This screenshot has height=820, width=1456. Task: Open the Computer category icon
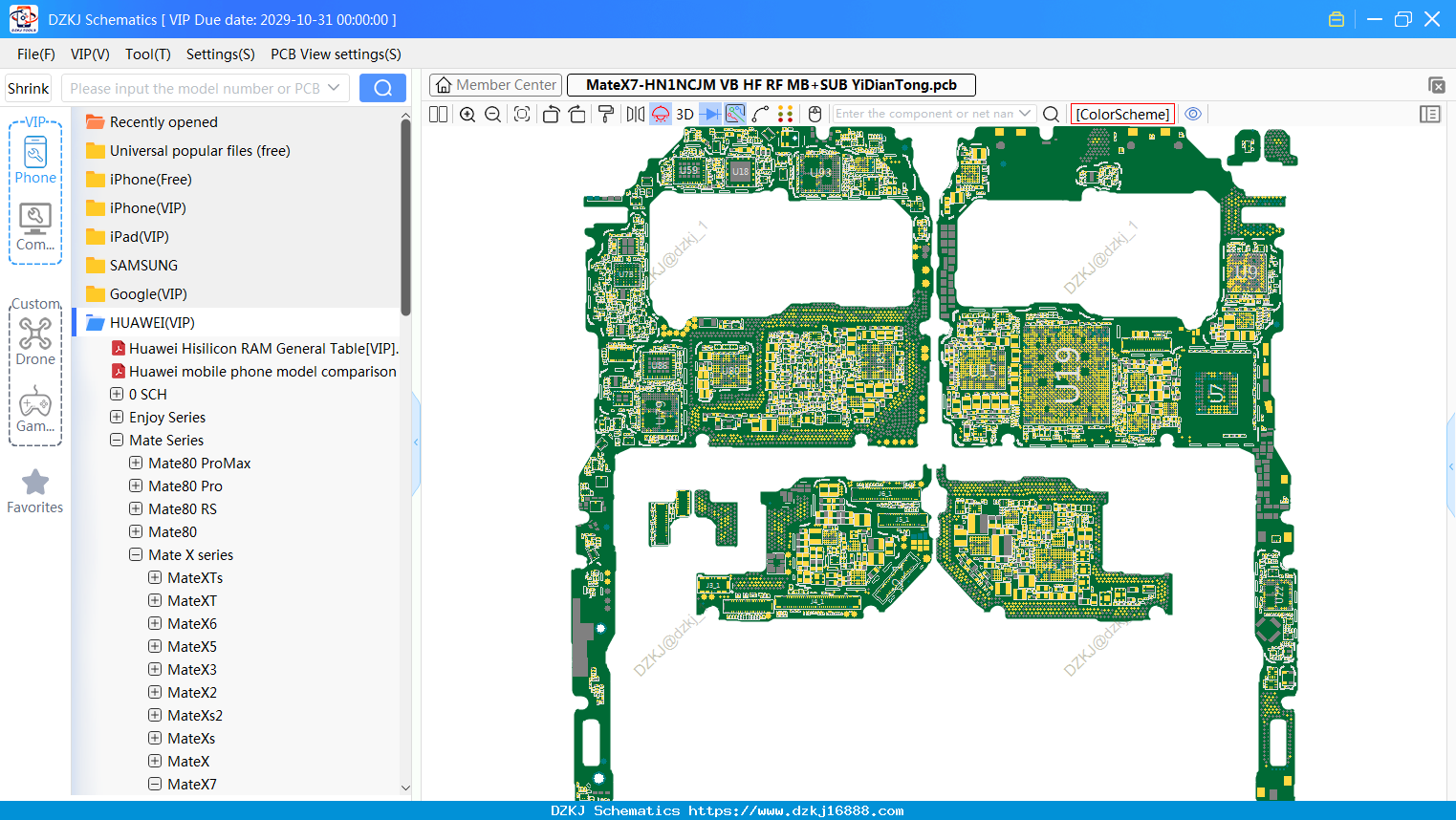(x=35, y=227)
